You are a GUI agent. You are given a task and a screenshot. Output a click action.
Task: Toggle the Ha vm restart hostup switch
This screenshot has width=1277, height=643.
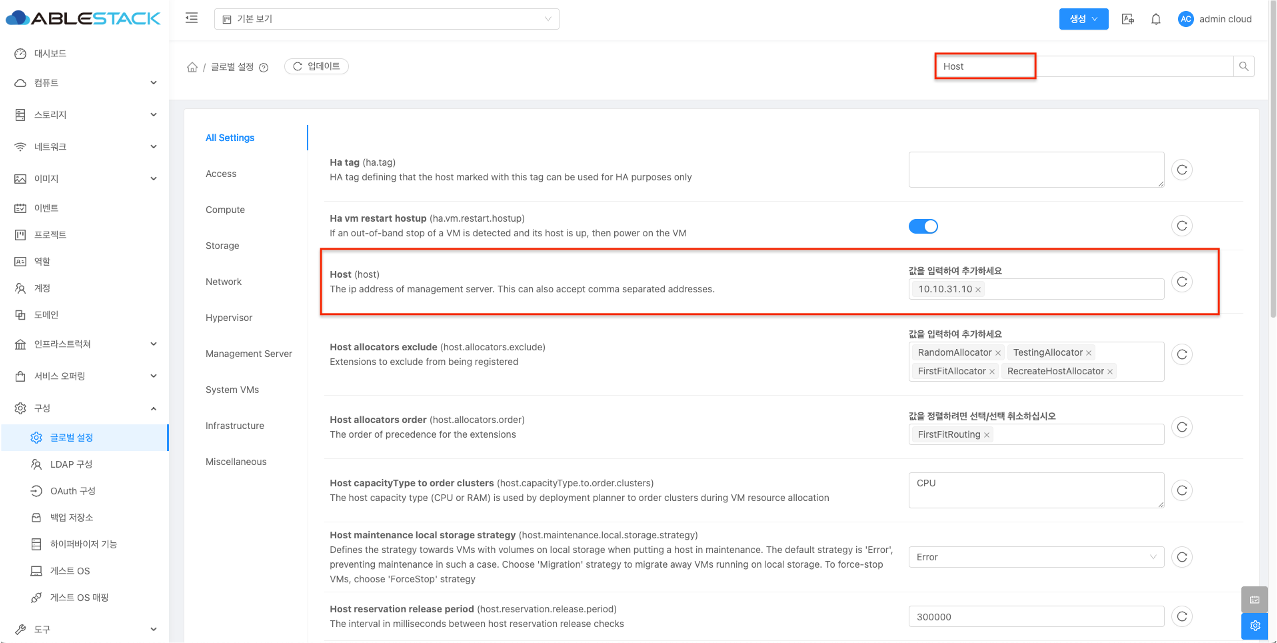pos(923,226)
